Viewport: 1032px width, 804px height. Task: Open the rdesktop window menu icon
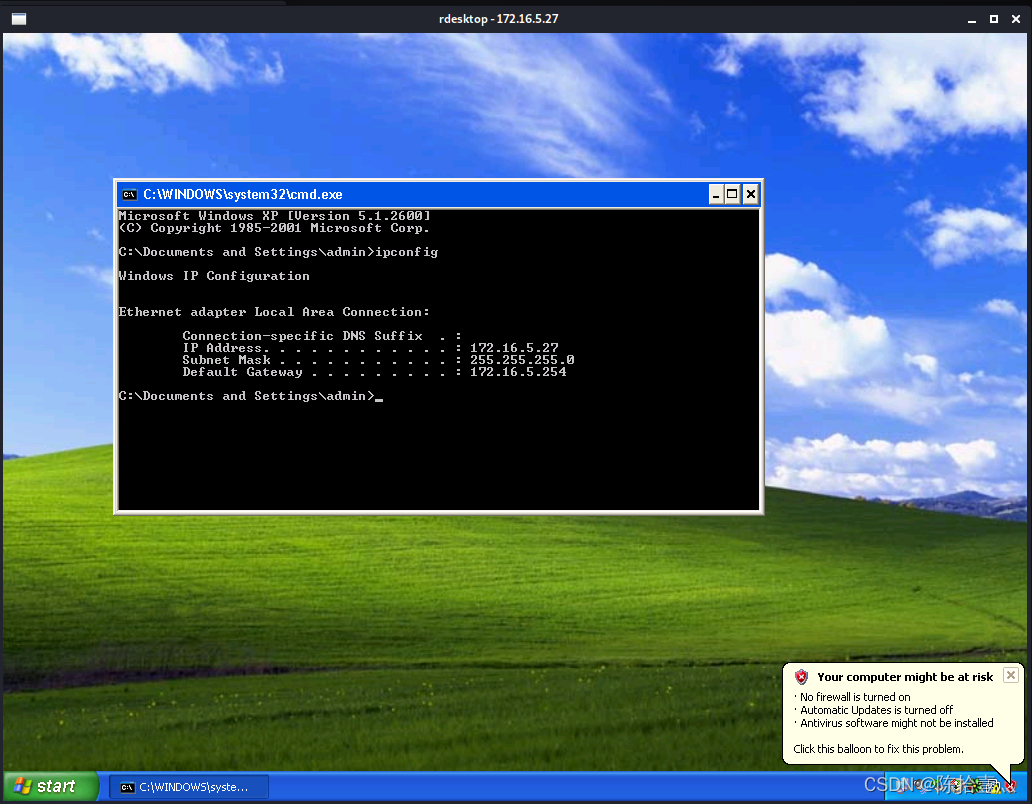click(x=19, y=18)
